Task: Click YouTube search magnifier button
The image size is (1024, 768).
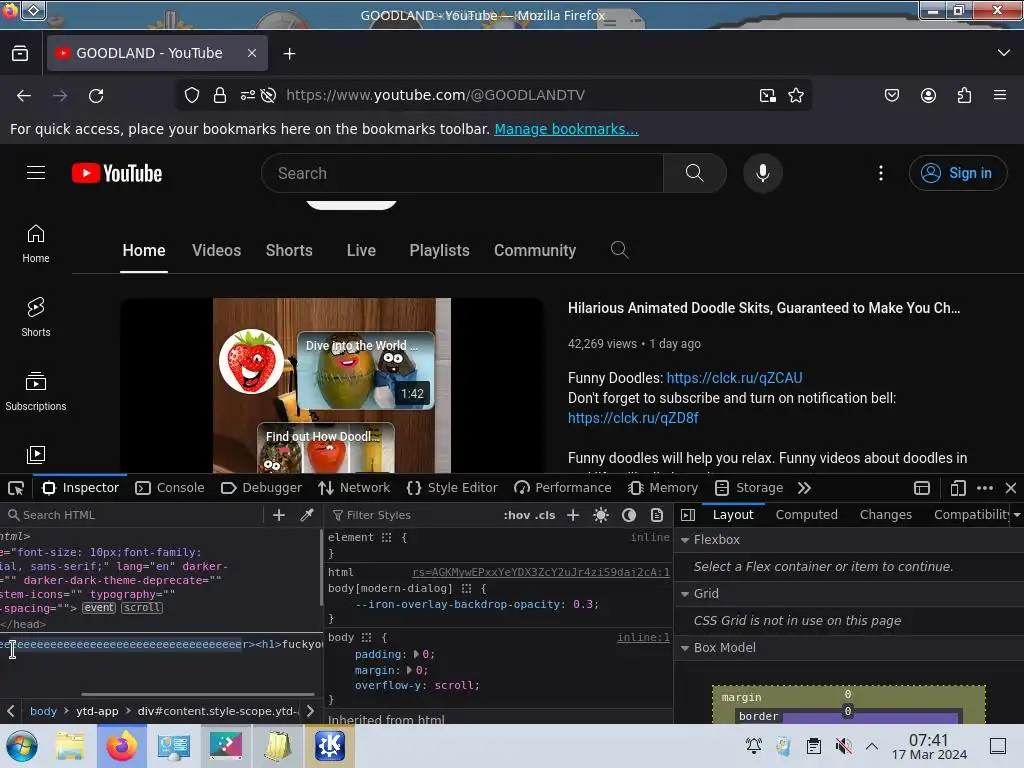Action: click(x=695, y=173)
